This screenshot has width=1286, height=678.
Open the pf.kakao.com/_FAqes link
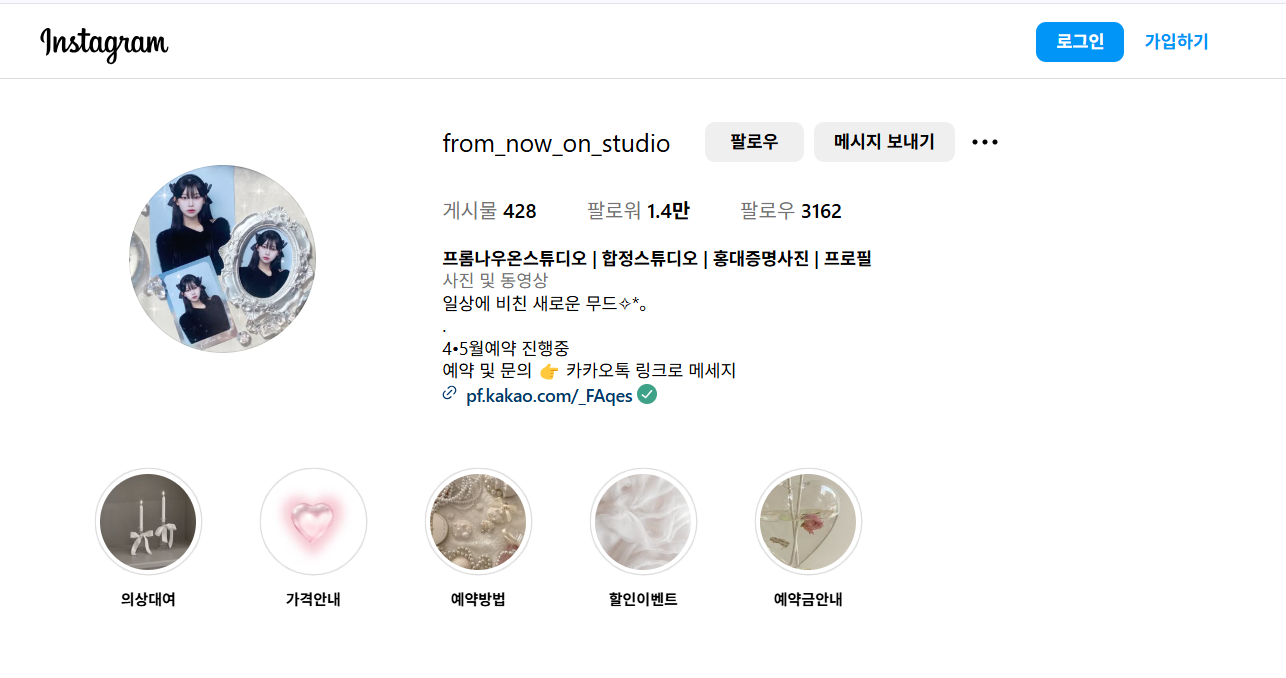point(552,395)
